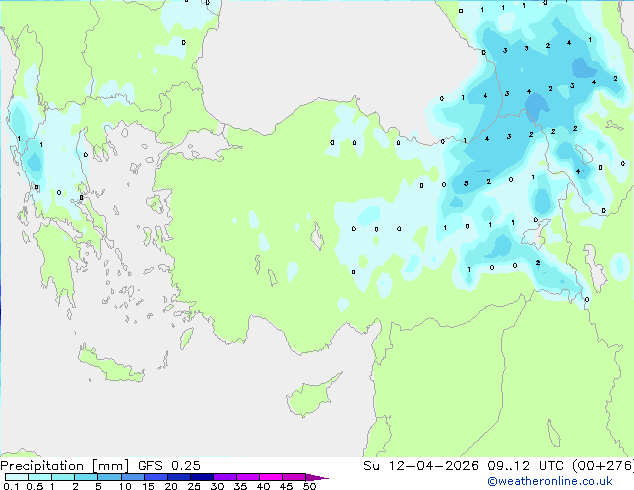Click the "GFS 0.25" model label

(169, 466)
